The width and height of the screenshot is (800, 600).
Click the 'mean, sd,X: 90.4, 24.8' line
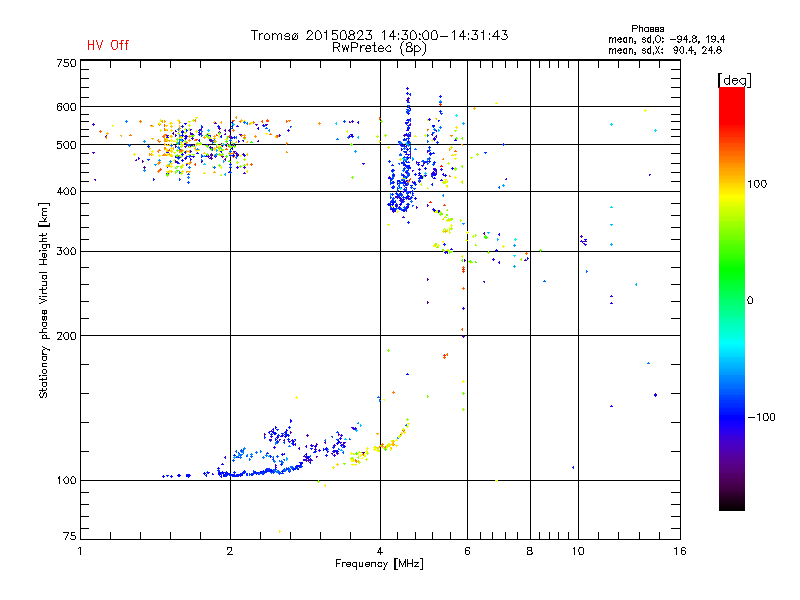(x=665, y=50)
